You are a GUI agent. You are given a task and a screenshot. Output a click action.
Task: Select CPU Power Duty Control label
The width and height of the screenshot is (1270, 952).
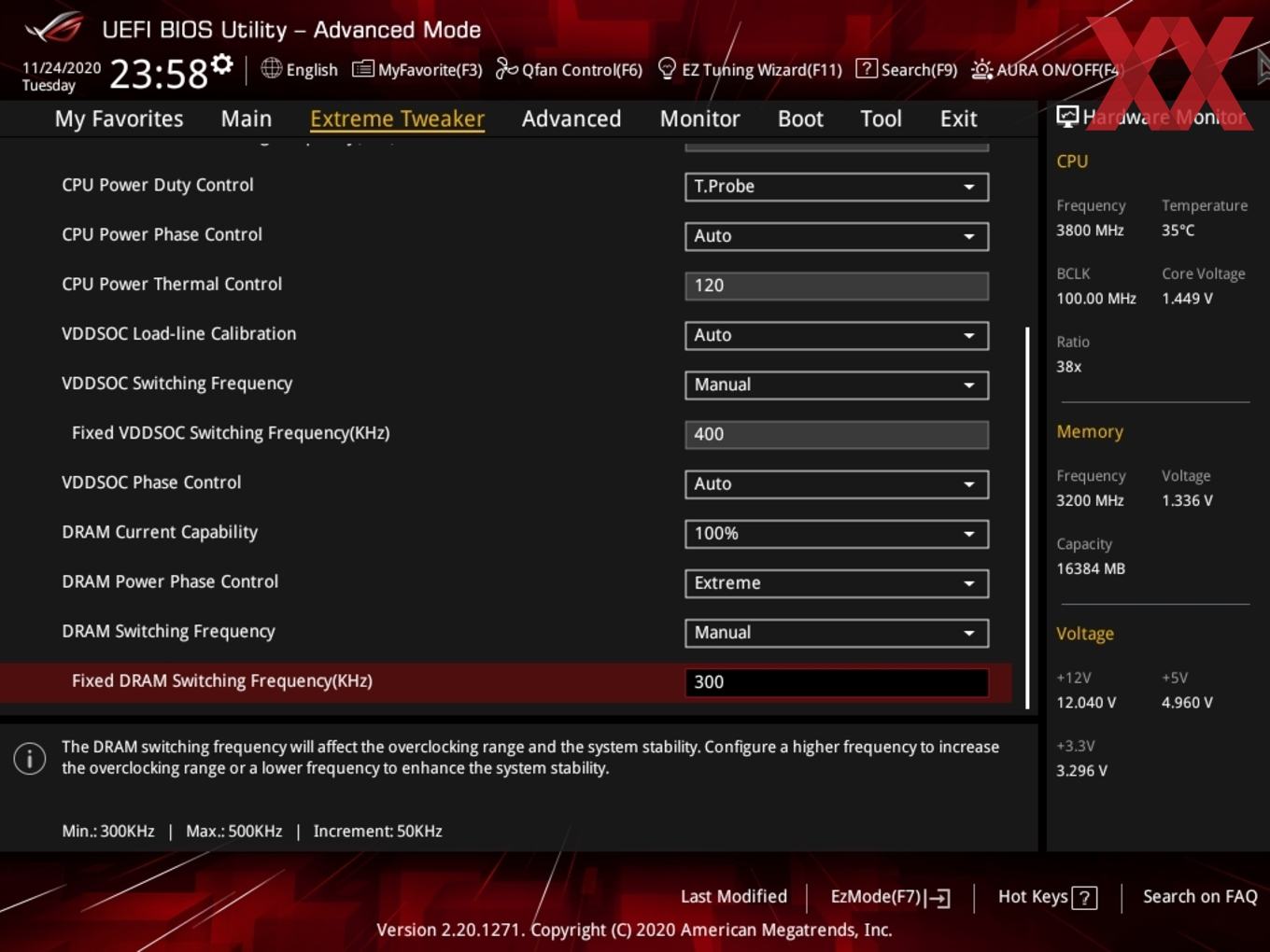tap(158, 185)
